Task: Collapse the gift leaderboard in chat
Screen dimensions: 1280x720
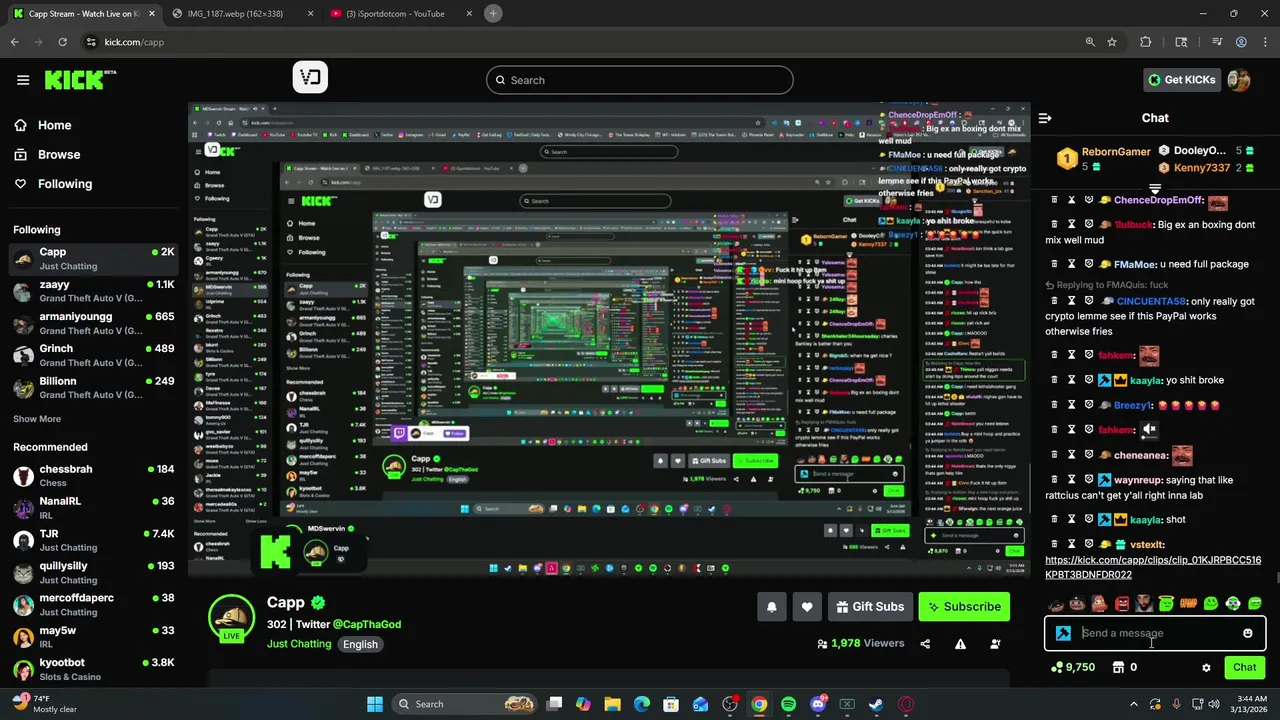Action: coord(1155,188)
